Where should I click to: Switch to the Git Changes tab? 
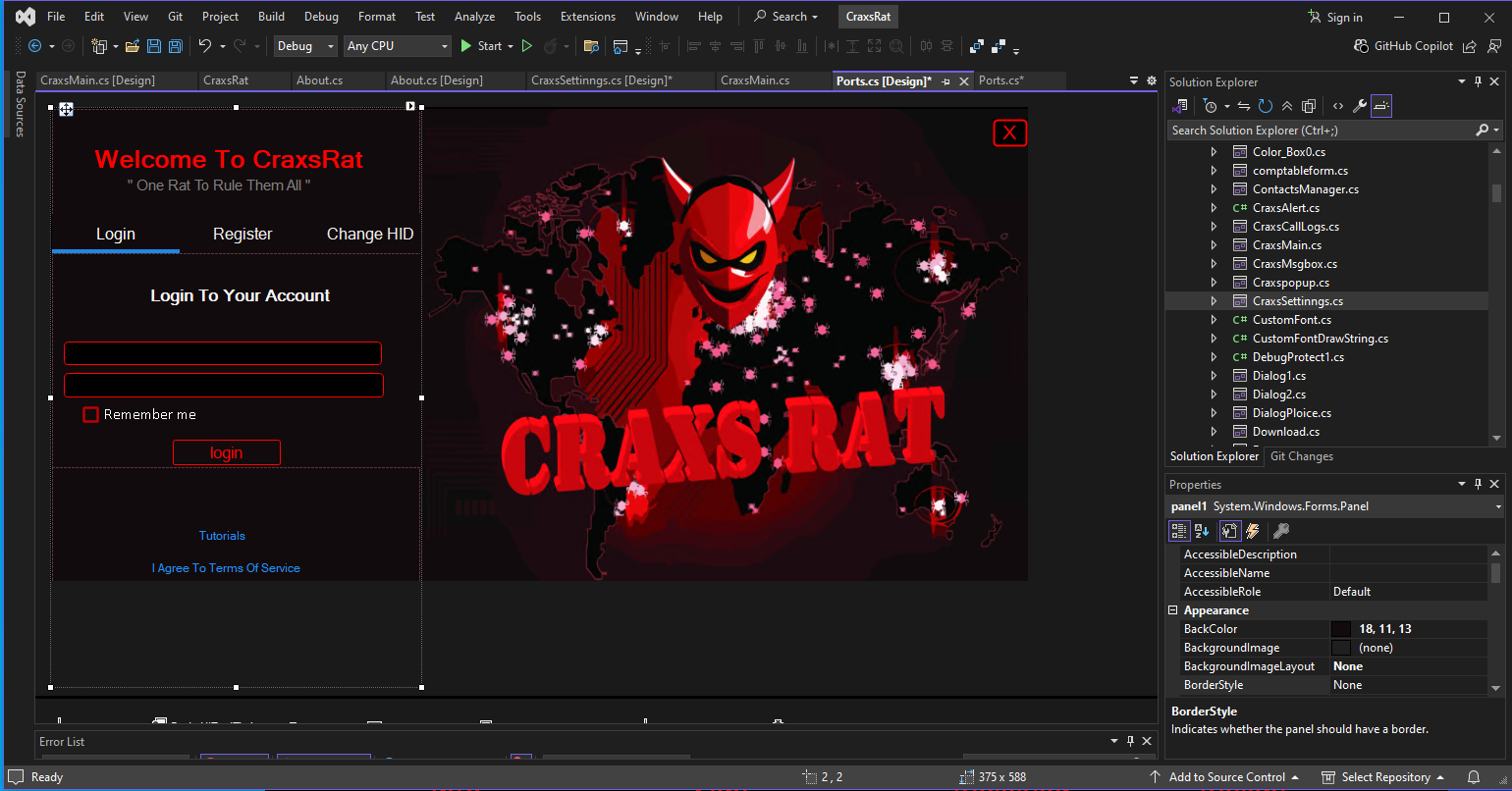tap(1301, 455)
